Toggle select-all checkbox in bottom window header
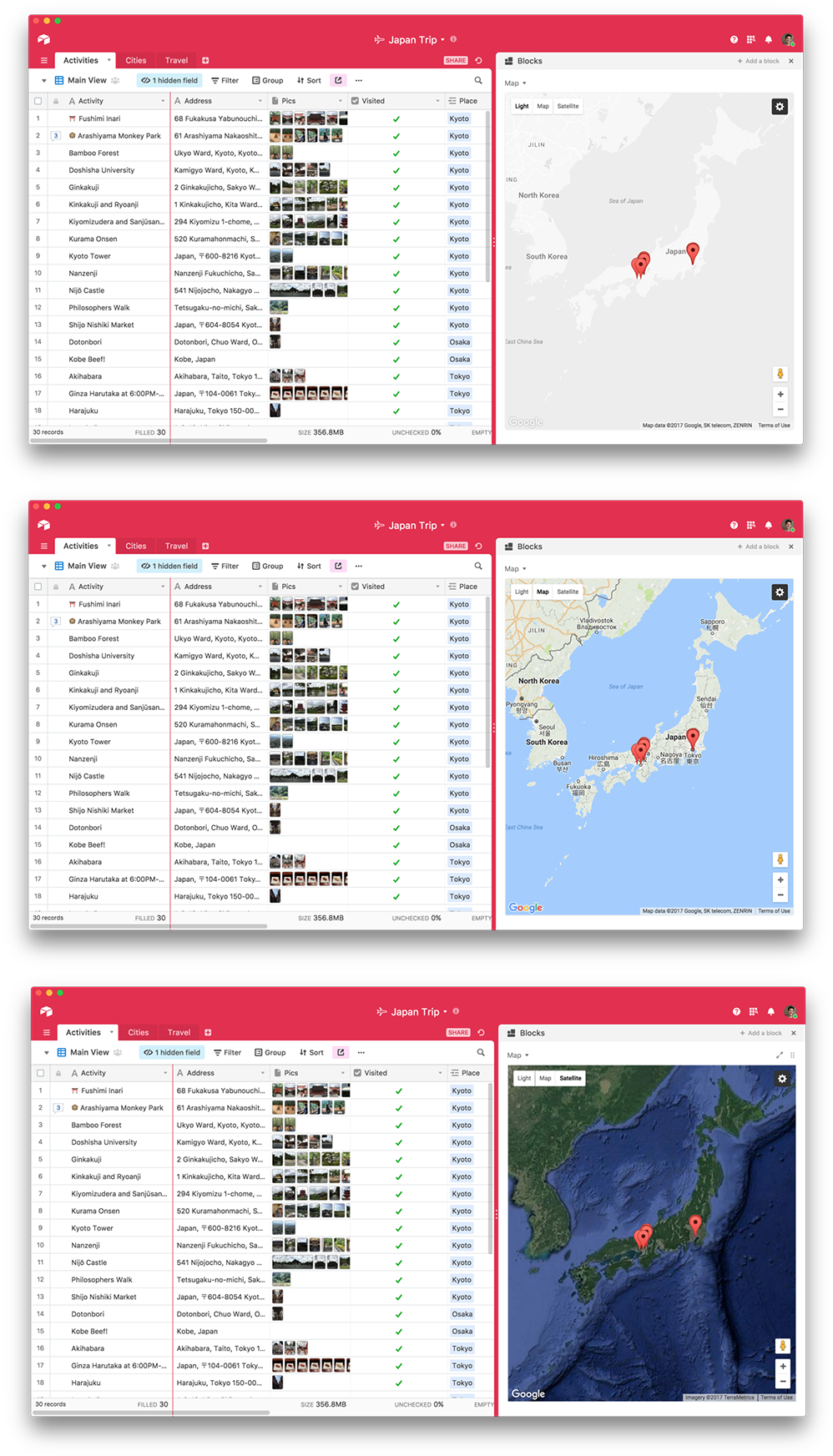 click(40, 1073)
